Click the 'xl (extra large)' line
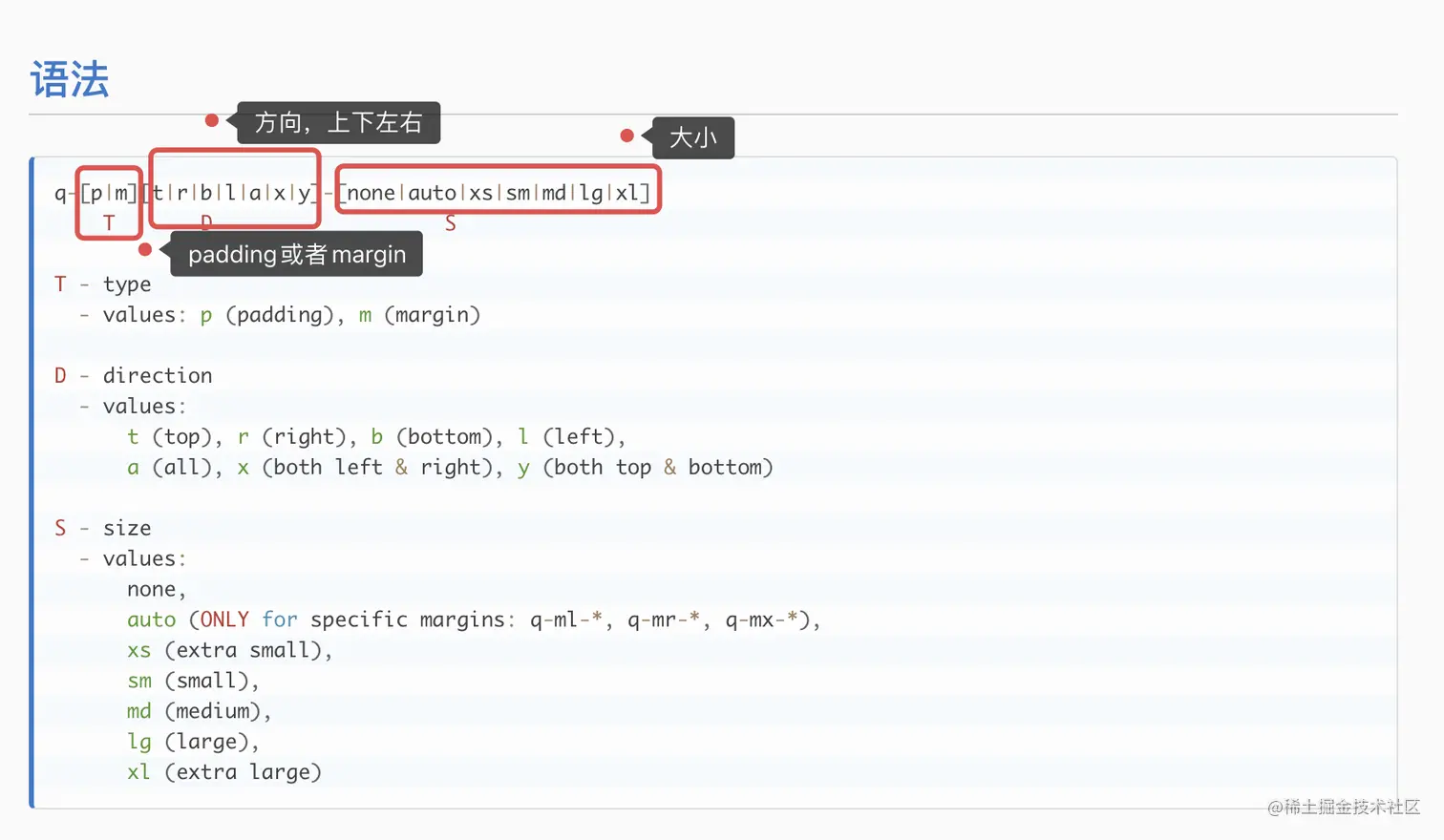Screen dimensions: 1444x840 [224, 773]
